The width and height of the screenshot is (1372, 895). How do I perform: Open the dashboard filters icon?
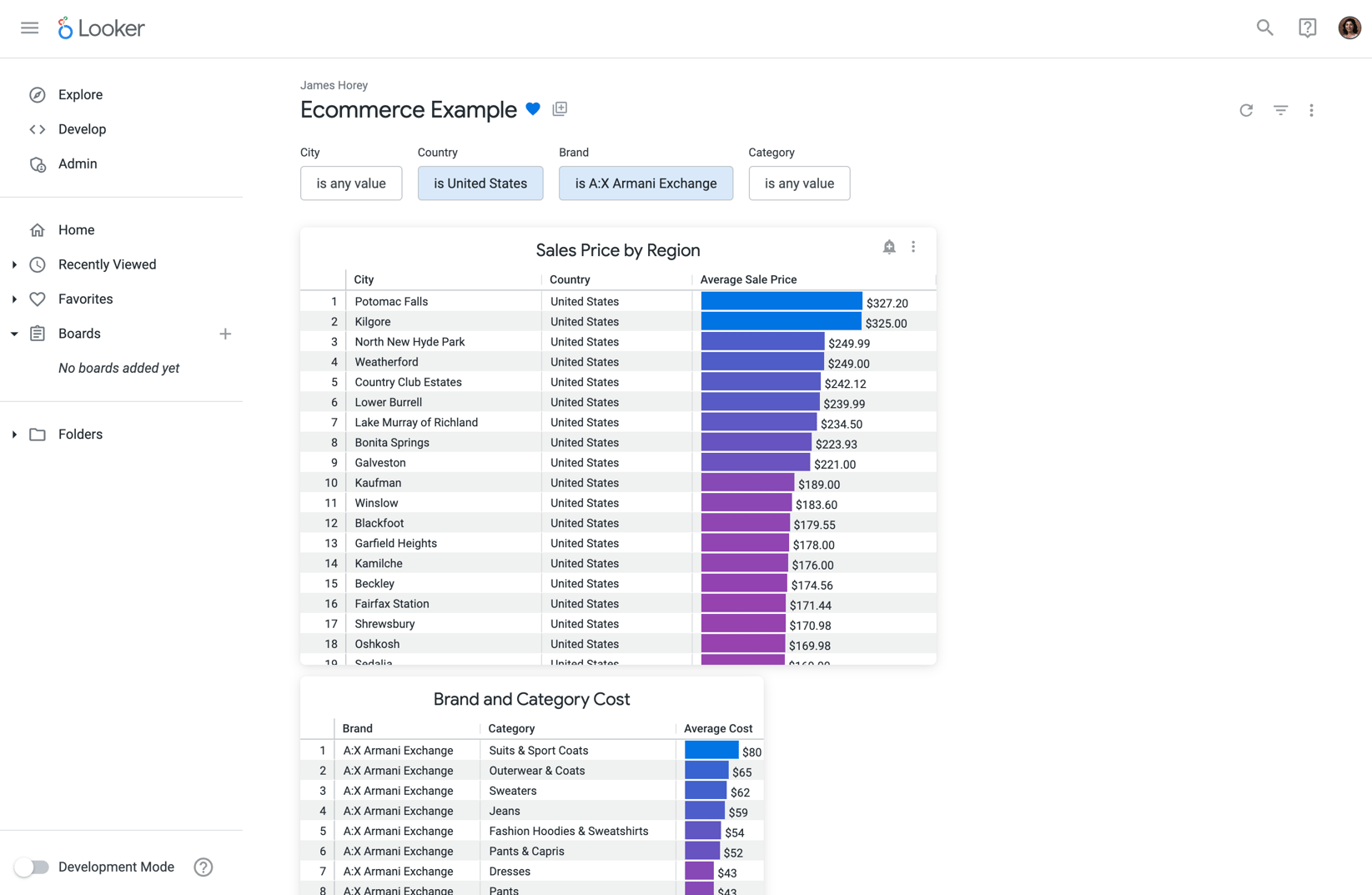(x=1279, y=110)
